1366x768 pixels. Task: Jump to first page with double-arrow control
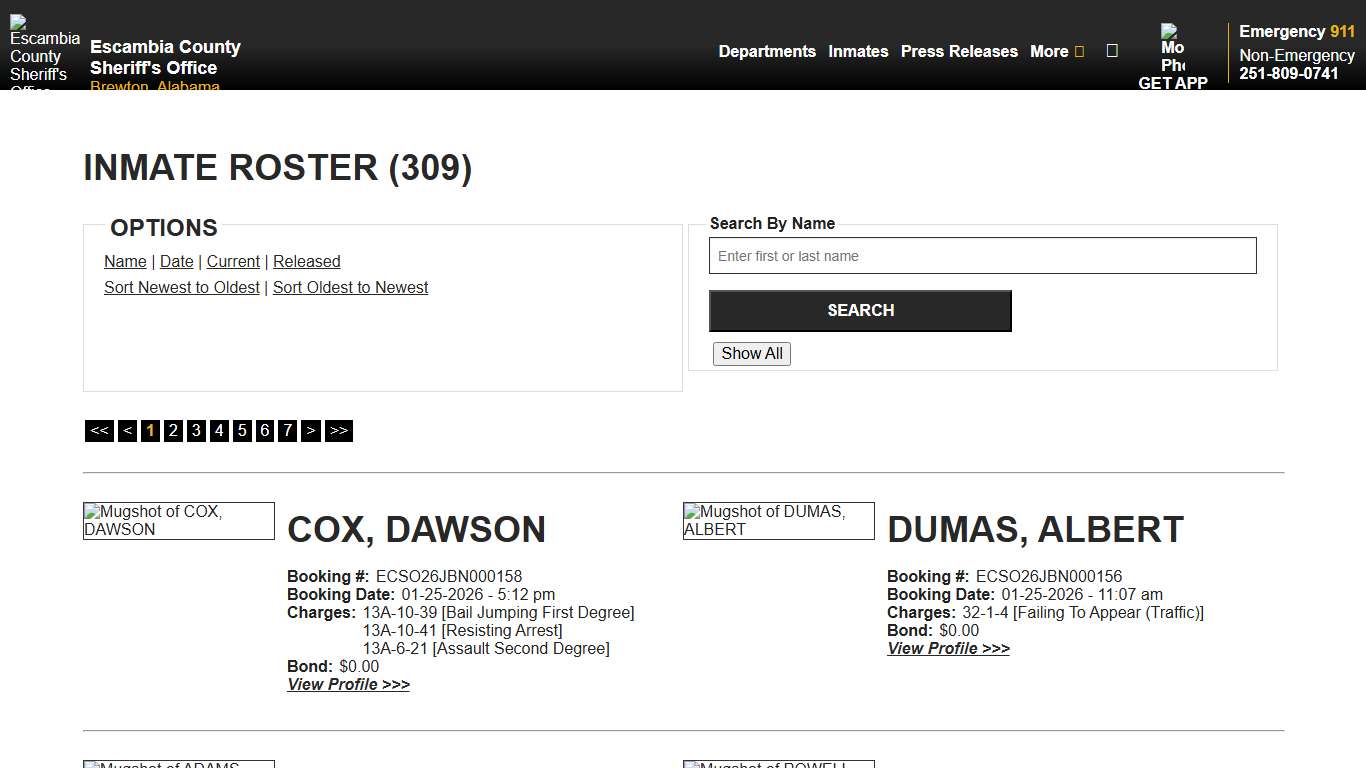(x=99, y=430)
